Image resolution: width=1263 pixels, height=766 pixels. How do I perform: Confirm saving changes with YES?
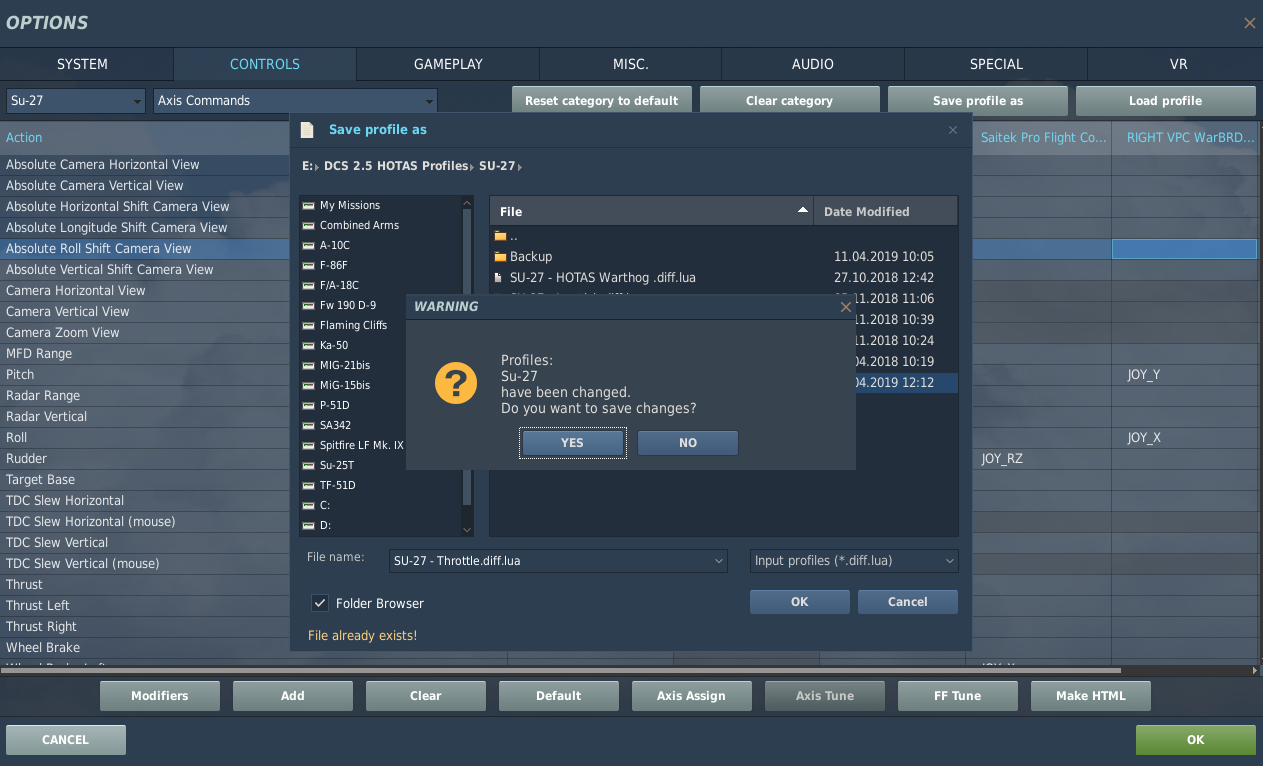[x=573, y=443]
